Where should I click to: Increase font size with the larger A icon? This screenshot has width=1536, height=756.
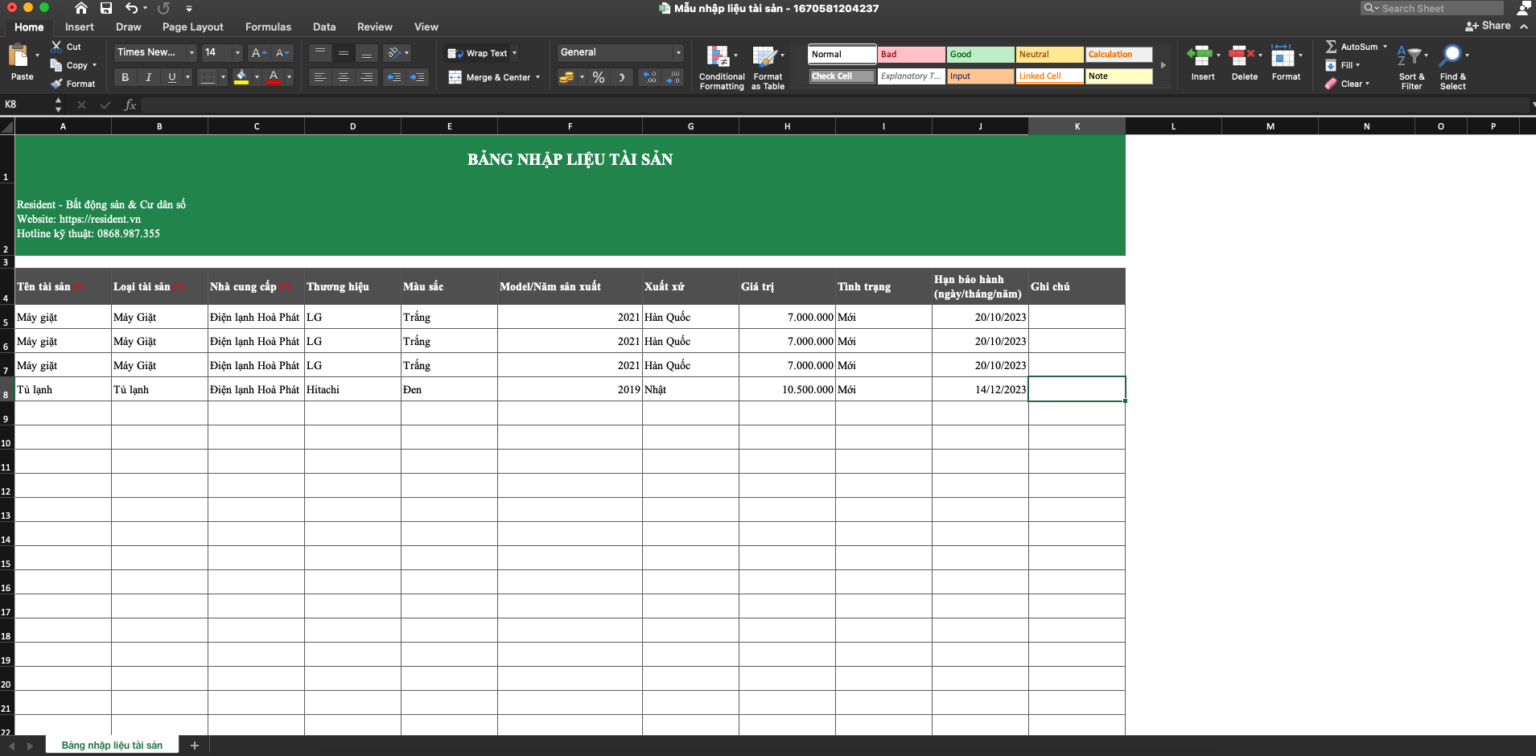[x=257, y=53]
